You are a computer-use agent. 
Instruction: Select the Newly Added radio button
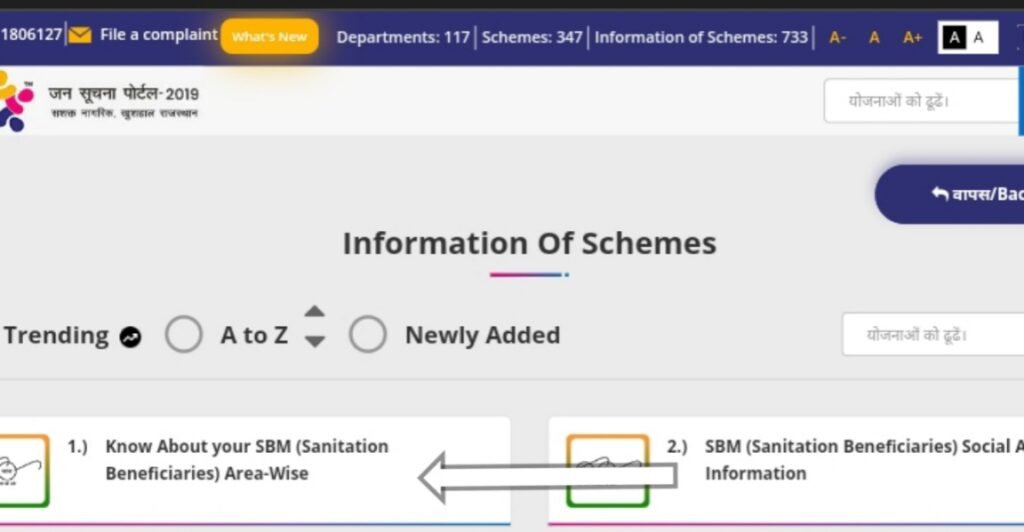coord(368,334)
